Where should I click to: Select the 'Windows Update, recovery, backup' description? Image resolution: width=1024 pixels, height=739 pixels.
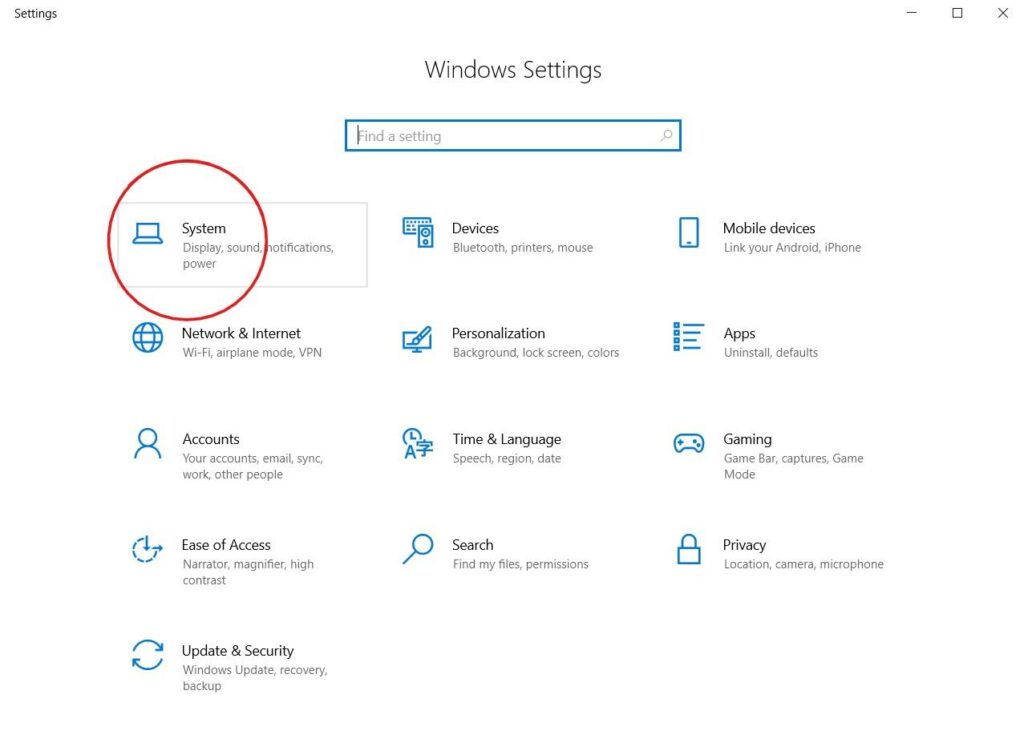[x=255, y=678]
